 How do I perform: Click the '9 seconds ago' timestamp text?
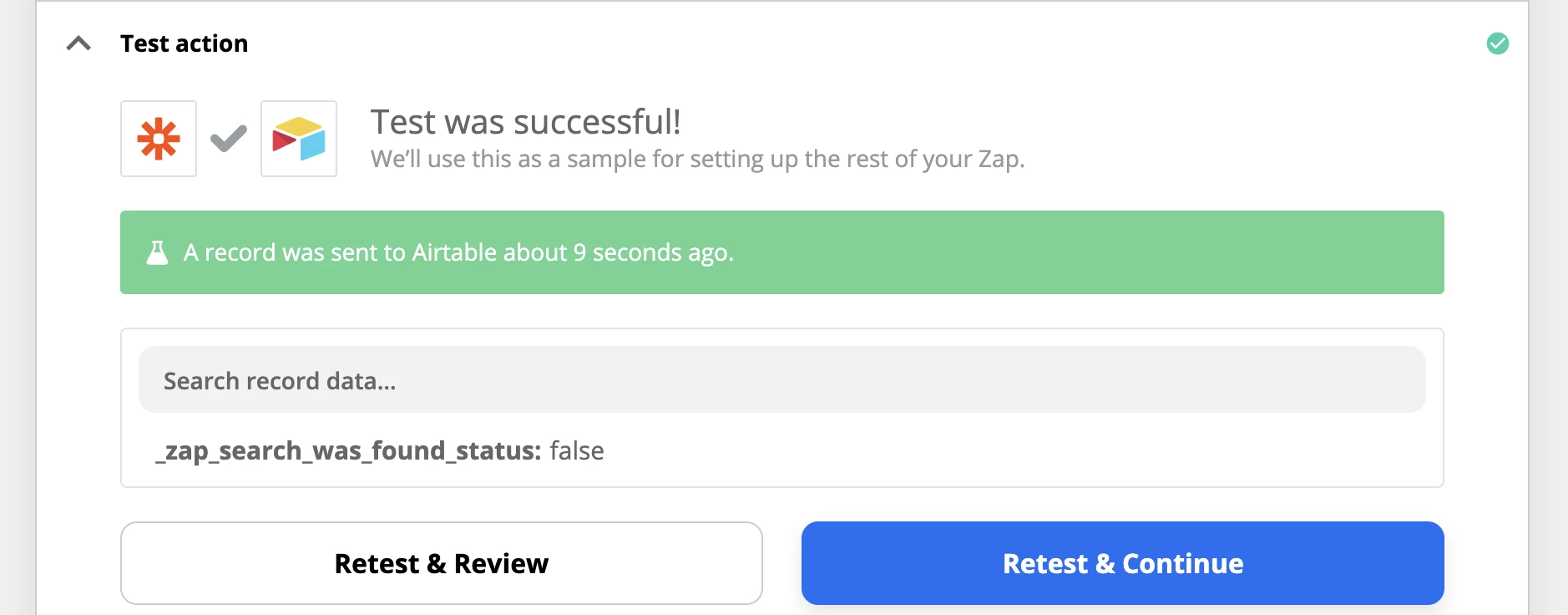coord(653,252)
